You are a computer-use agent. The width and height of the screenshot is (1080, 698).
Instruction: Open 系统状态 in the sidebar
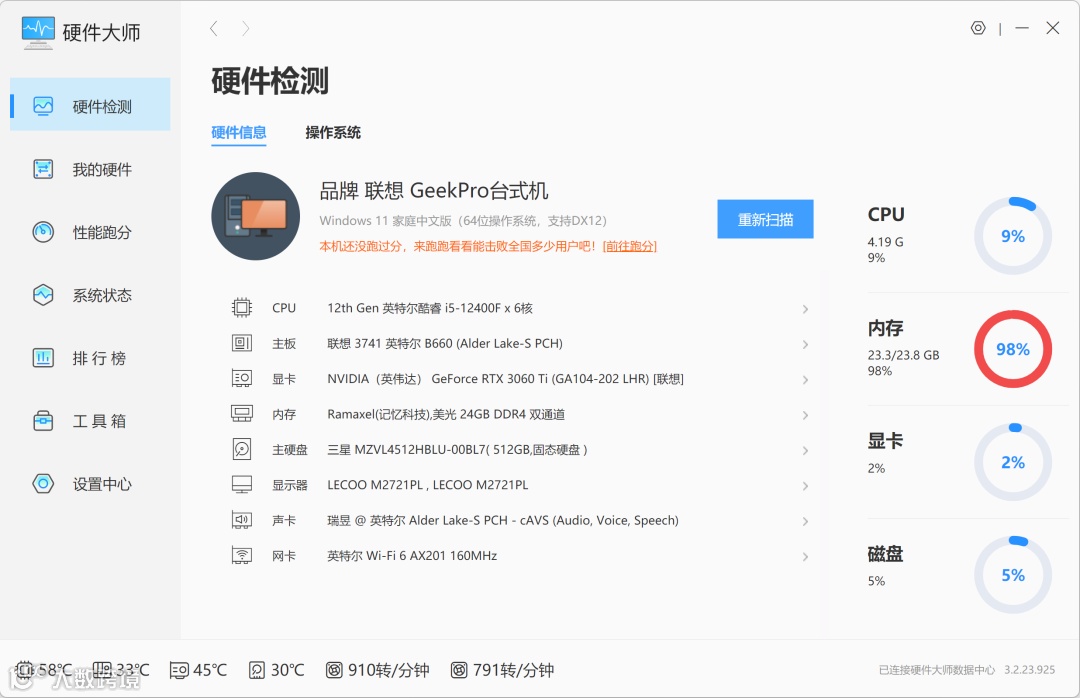90,295
